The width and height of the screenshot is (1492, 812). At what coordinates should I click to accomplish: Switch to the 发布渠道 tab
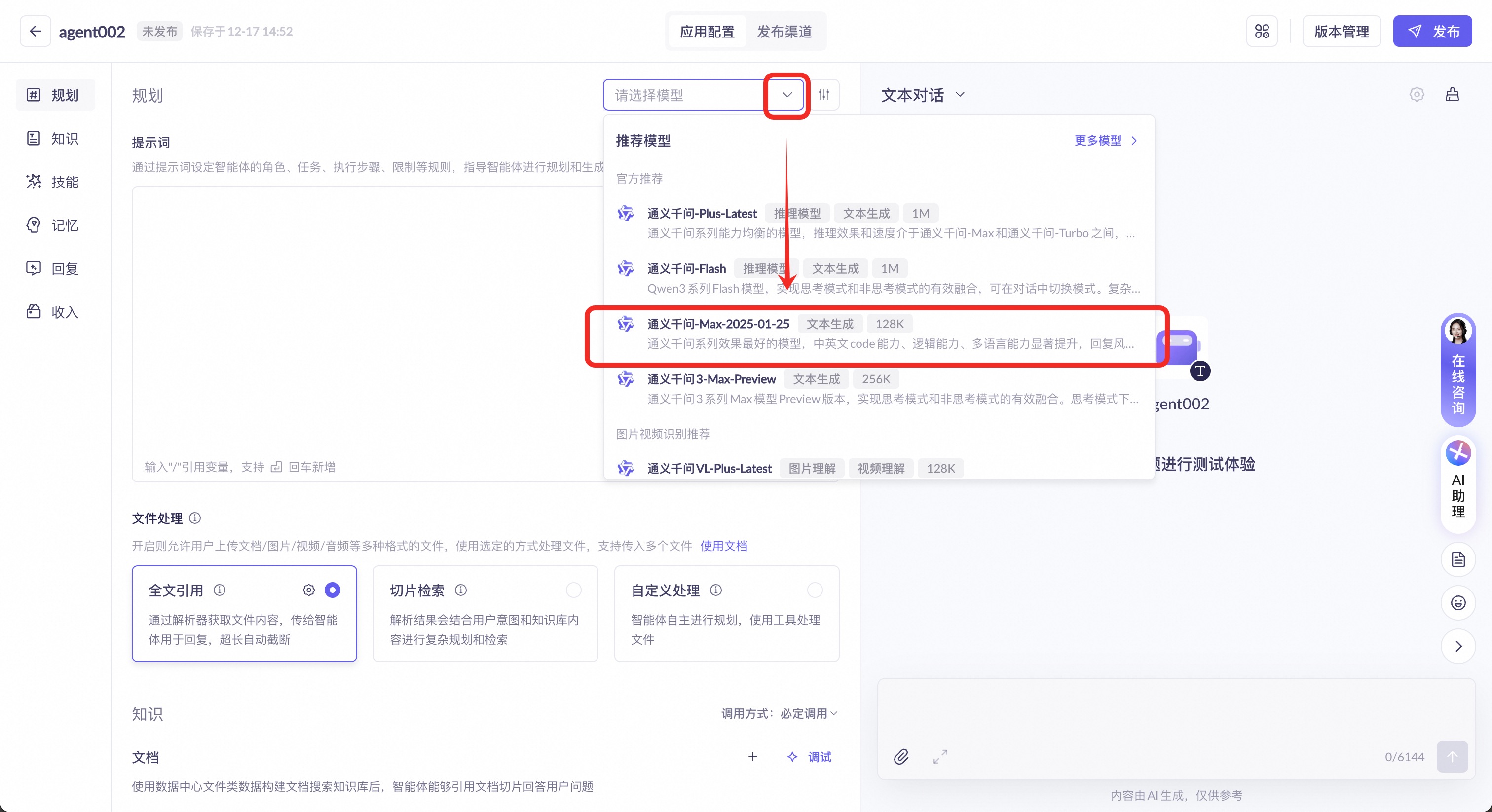[x=784, y=31]
